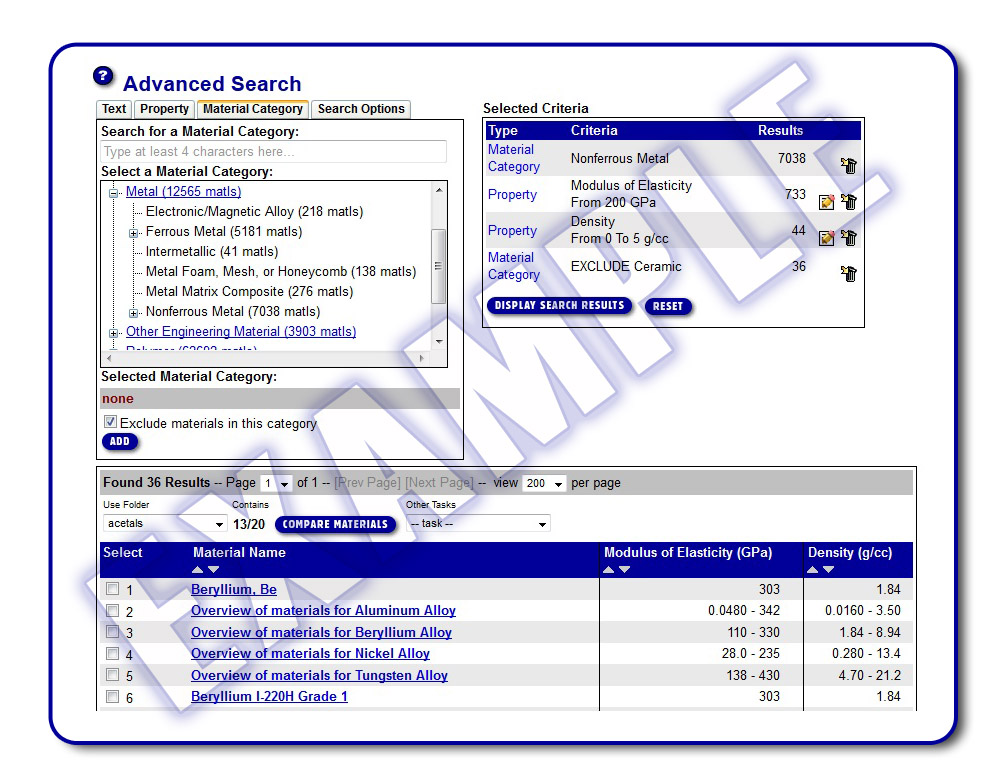Sort Modulus of Elasticity descending
Viewport: 1008px width, 768px height.
click(625, 570)
